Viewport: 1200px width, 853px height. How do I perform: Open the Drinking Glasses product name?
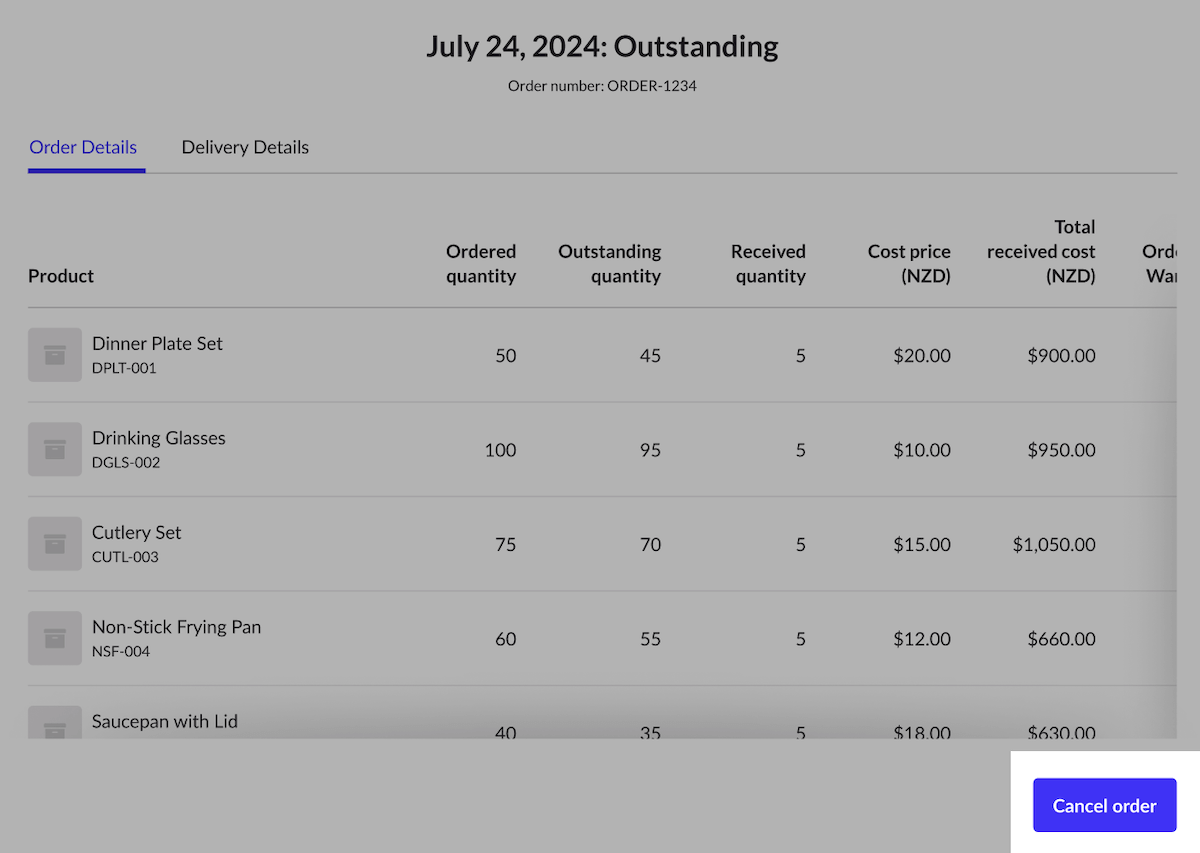[x=158, y=438]
